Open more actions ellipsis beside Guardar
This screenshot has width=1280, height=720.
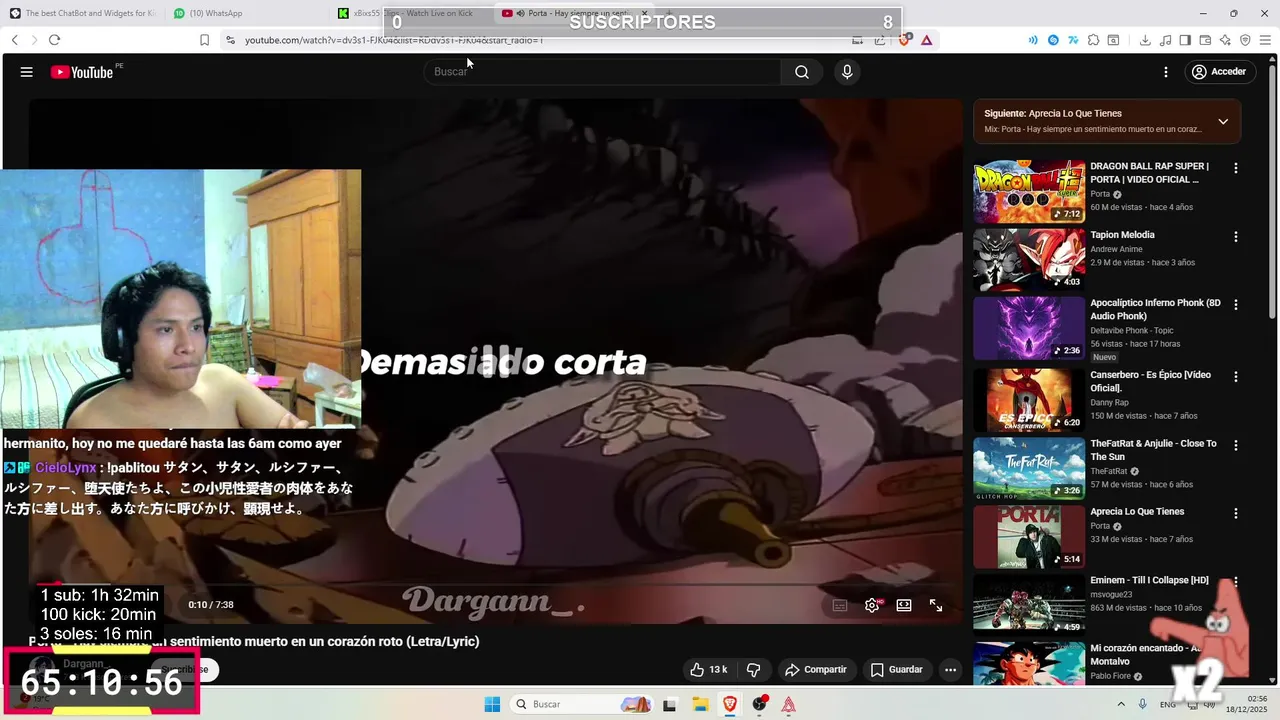(951, 669)
